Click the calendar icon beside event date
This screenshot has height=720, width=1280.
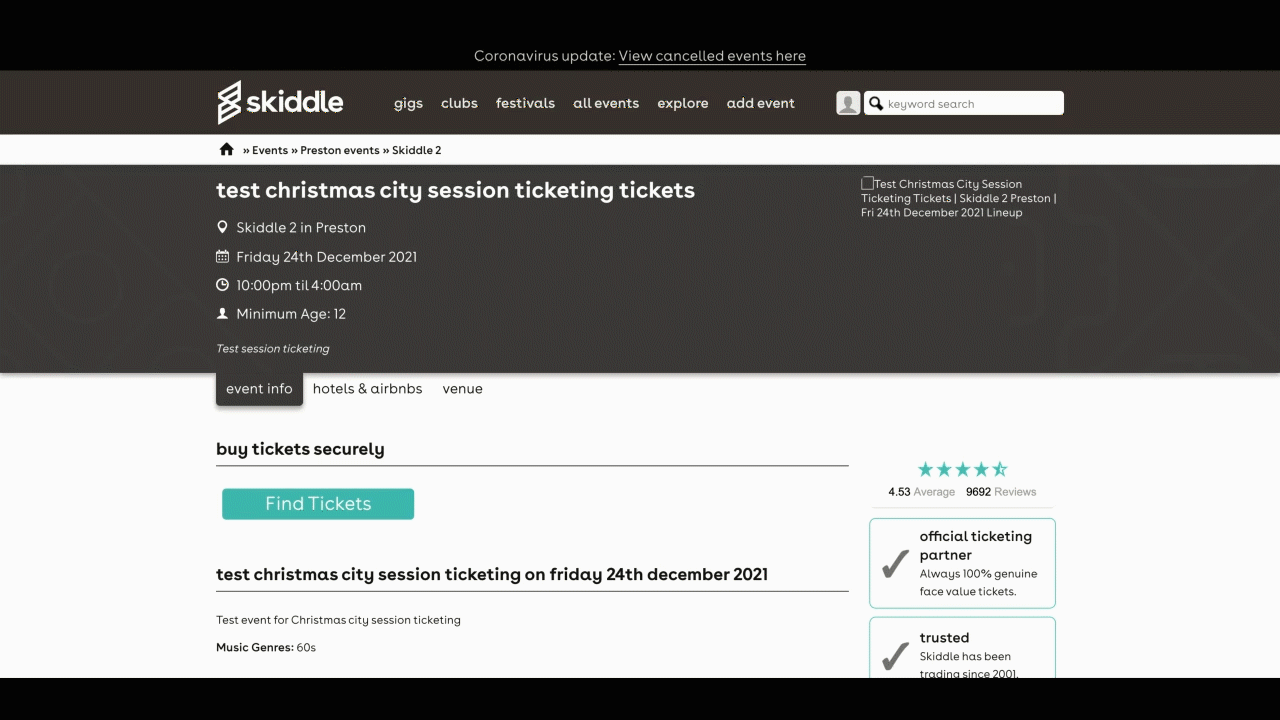222,257
